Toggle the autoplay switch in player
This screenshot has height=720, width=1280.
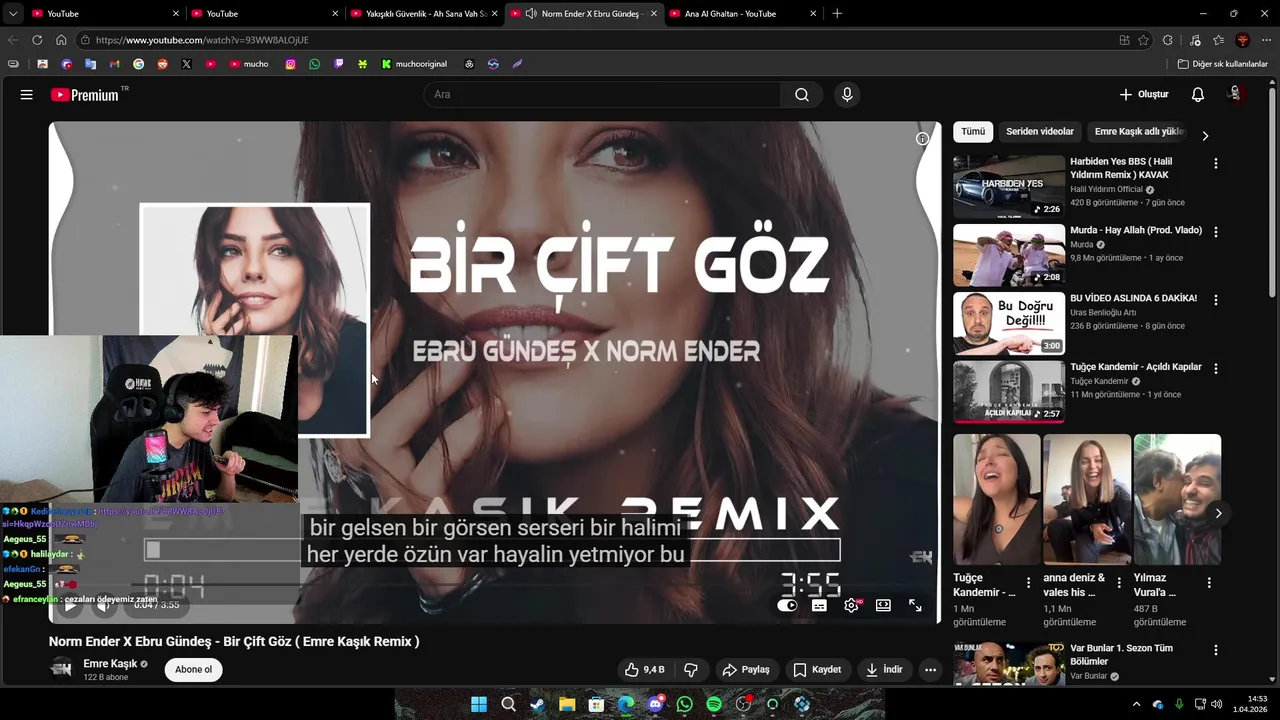(x=787, y=605)
